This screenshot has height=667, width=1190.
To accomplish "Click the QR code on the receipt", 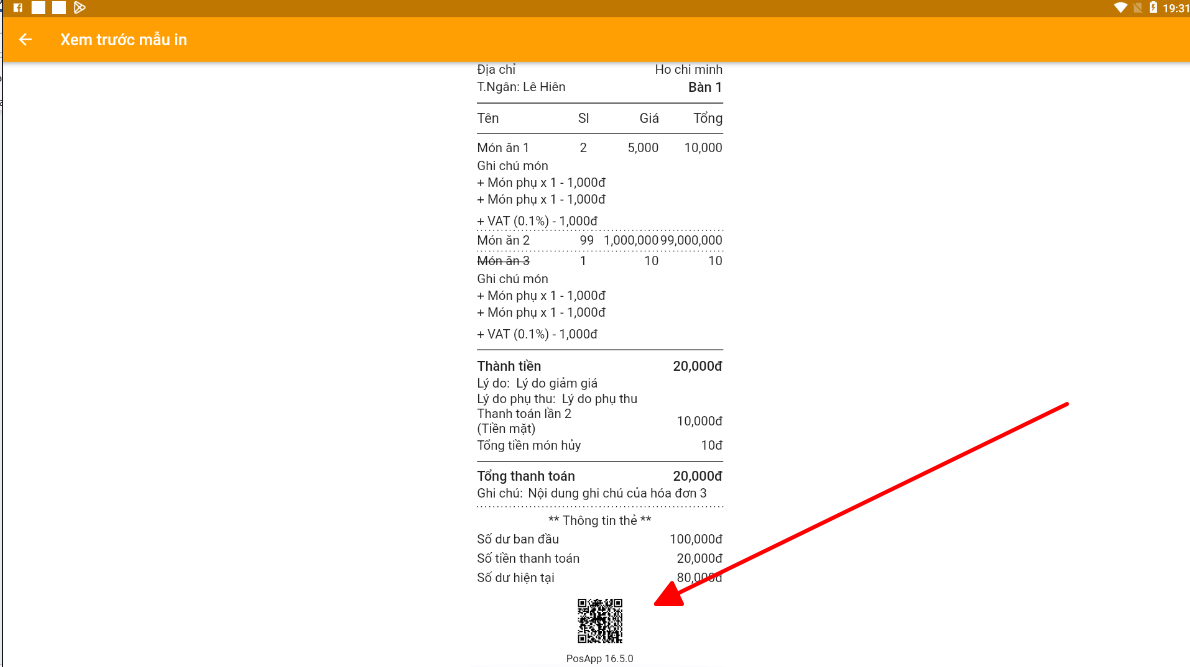I will [x=600, y=621].
